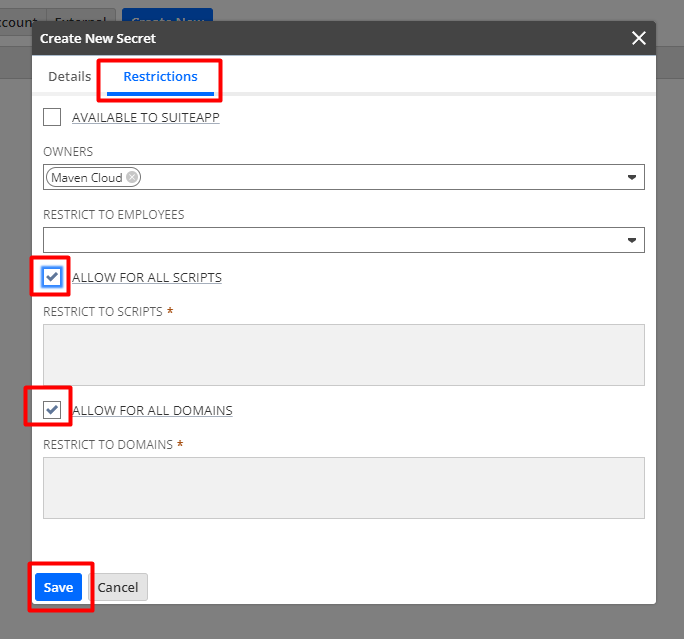The width and height of the screenshot is (684, 639).
Task: Remove the Maven Cloud owner tag
Action: pos(132,177)
